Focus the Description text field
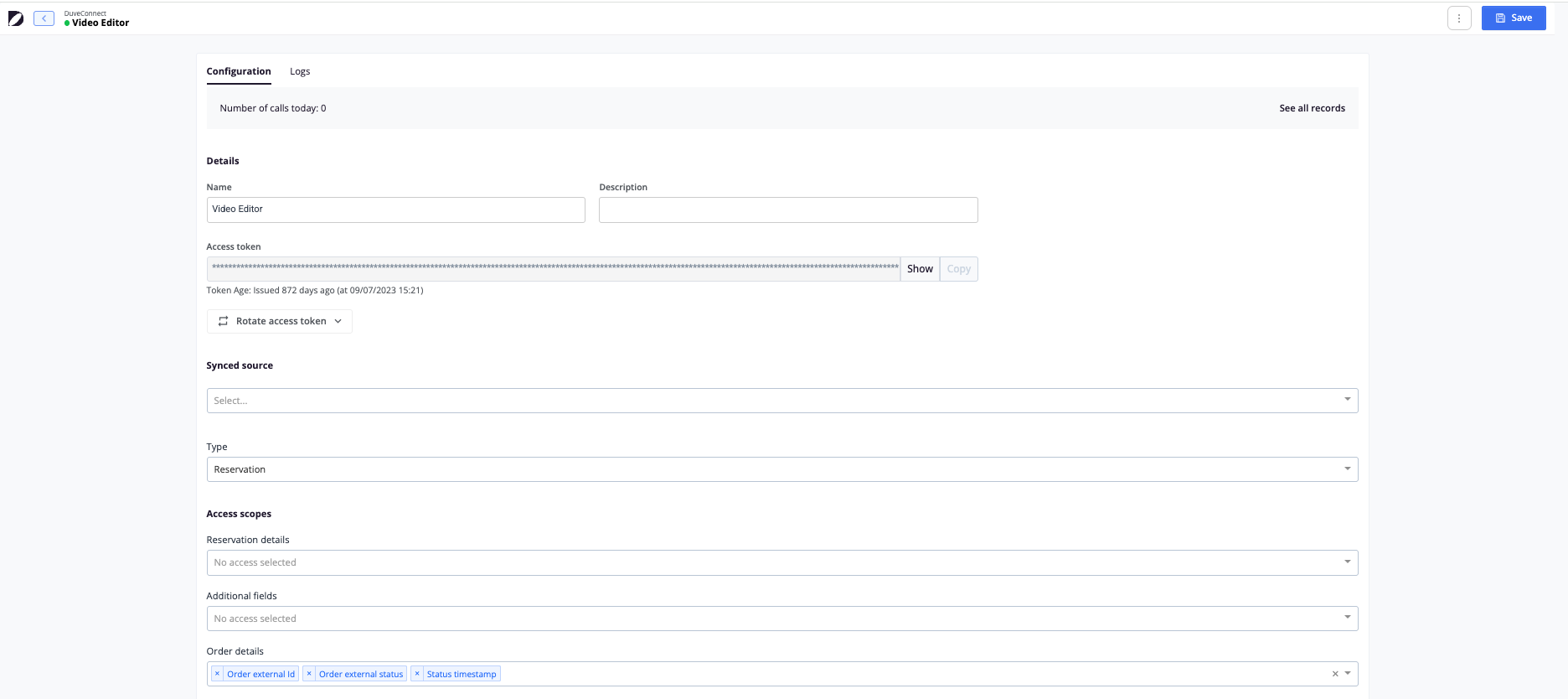The width and height of the screenshot is (1568, 699). [787, 210]
